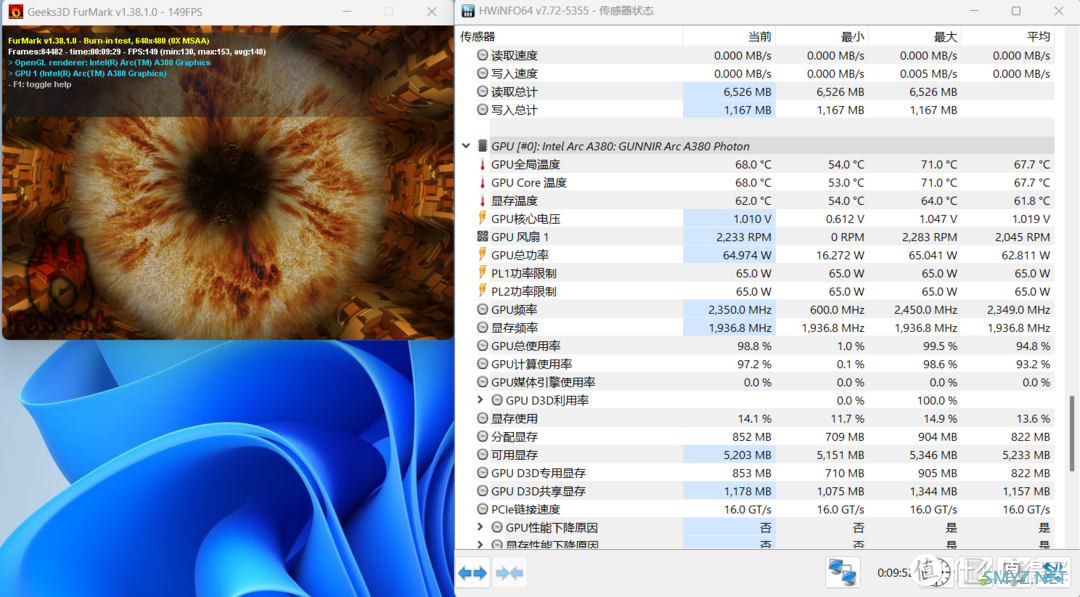Select the GPU总功率 current value 64.974 W
The width and height of the screenshot is (1080, 597).
click(747, 255)
